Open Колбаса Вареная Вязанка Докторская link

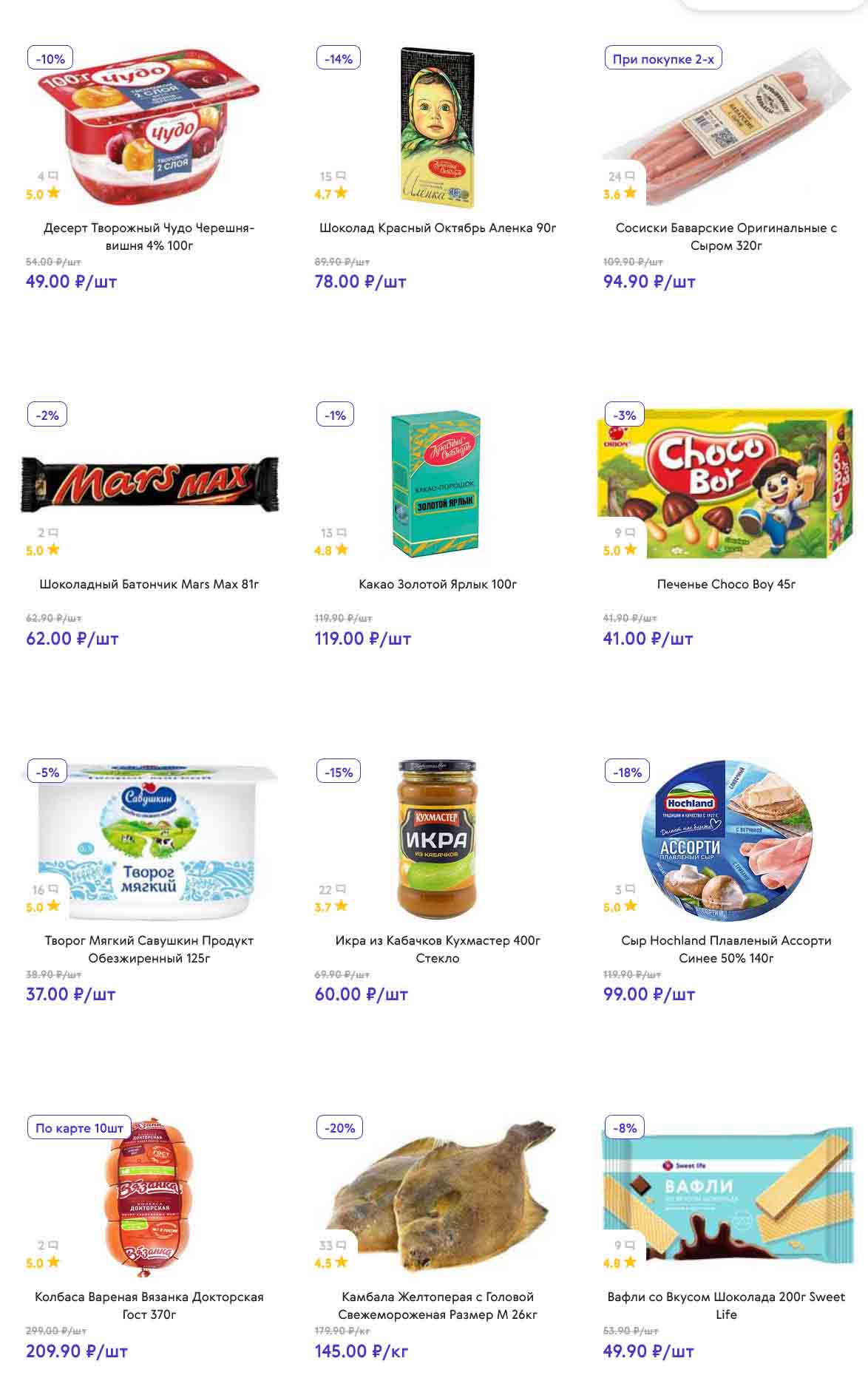click(149, 1306)
